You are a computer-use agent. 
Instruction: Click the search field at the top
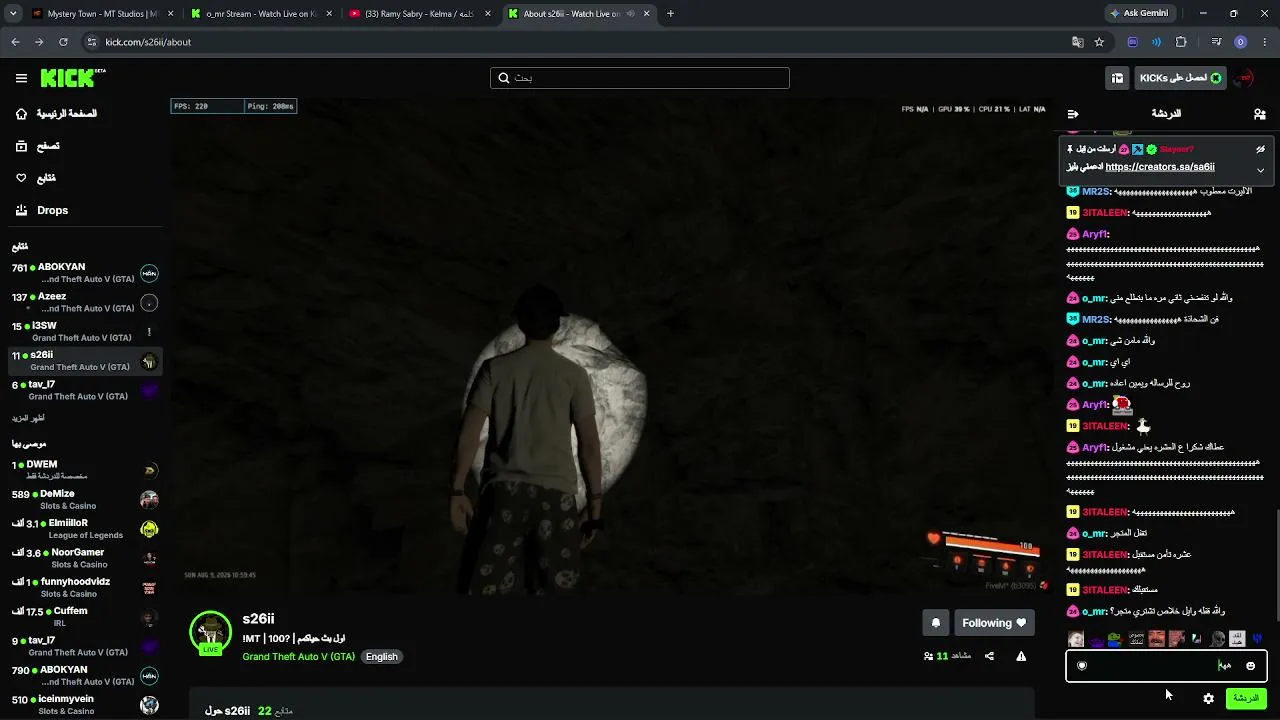coord(640,78)
